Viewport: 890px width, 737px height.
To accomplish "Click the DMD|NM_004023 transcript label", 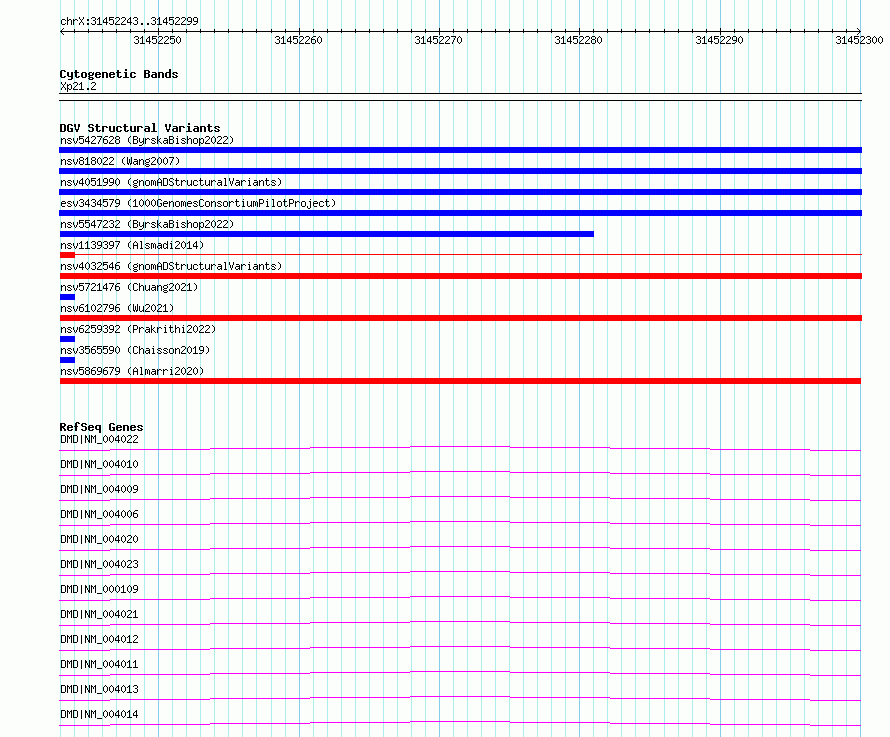I will click(99, 564).
